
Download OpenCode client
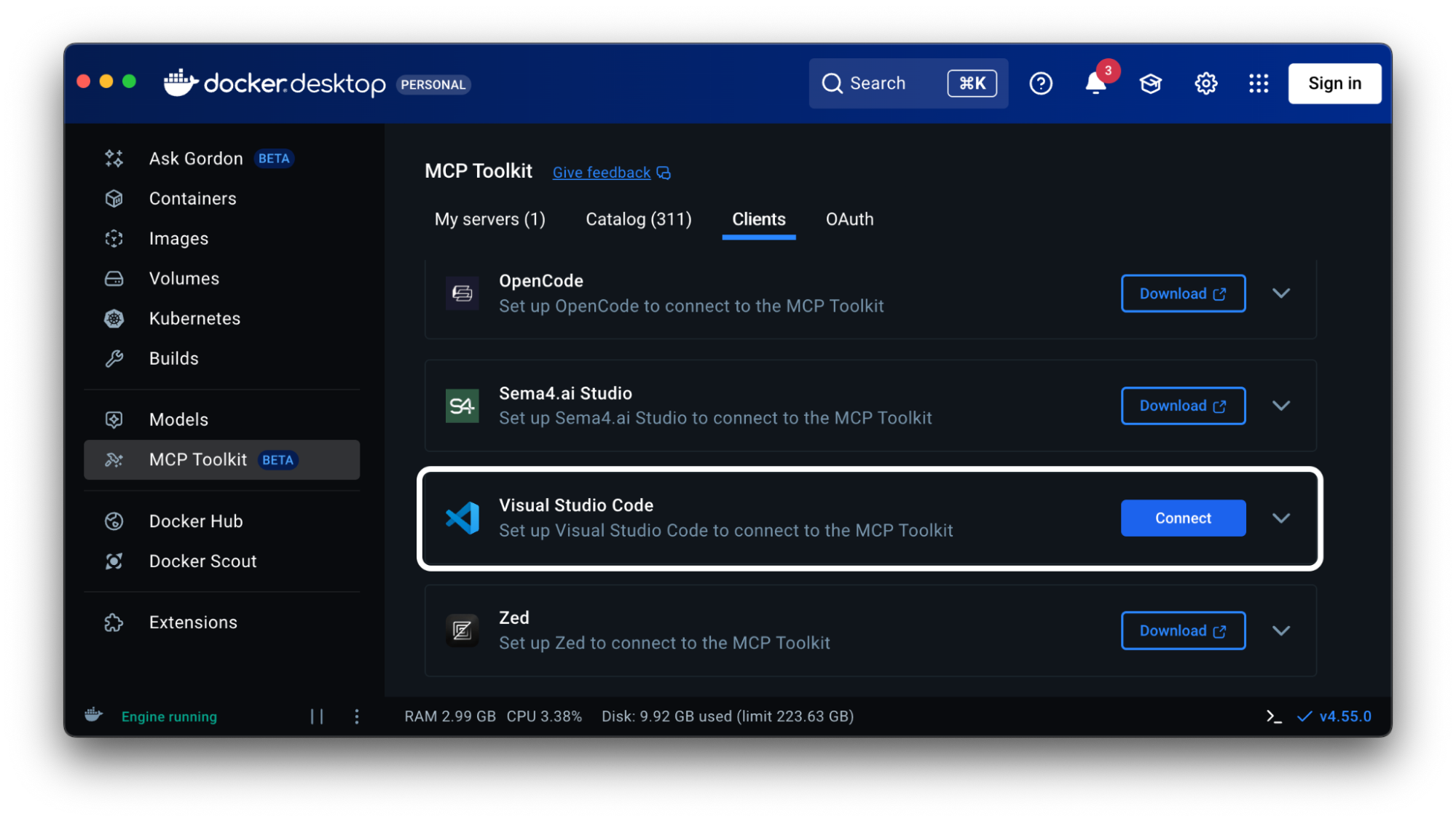coord(1183,293)
